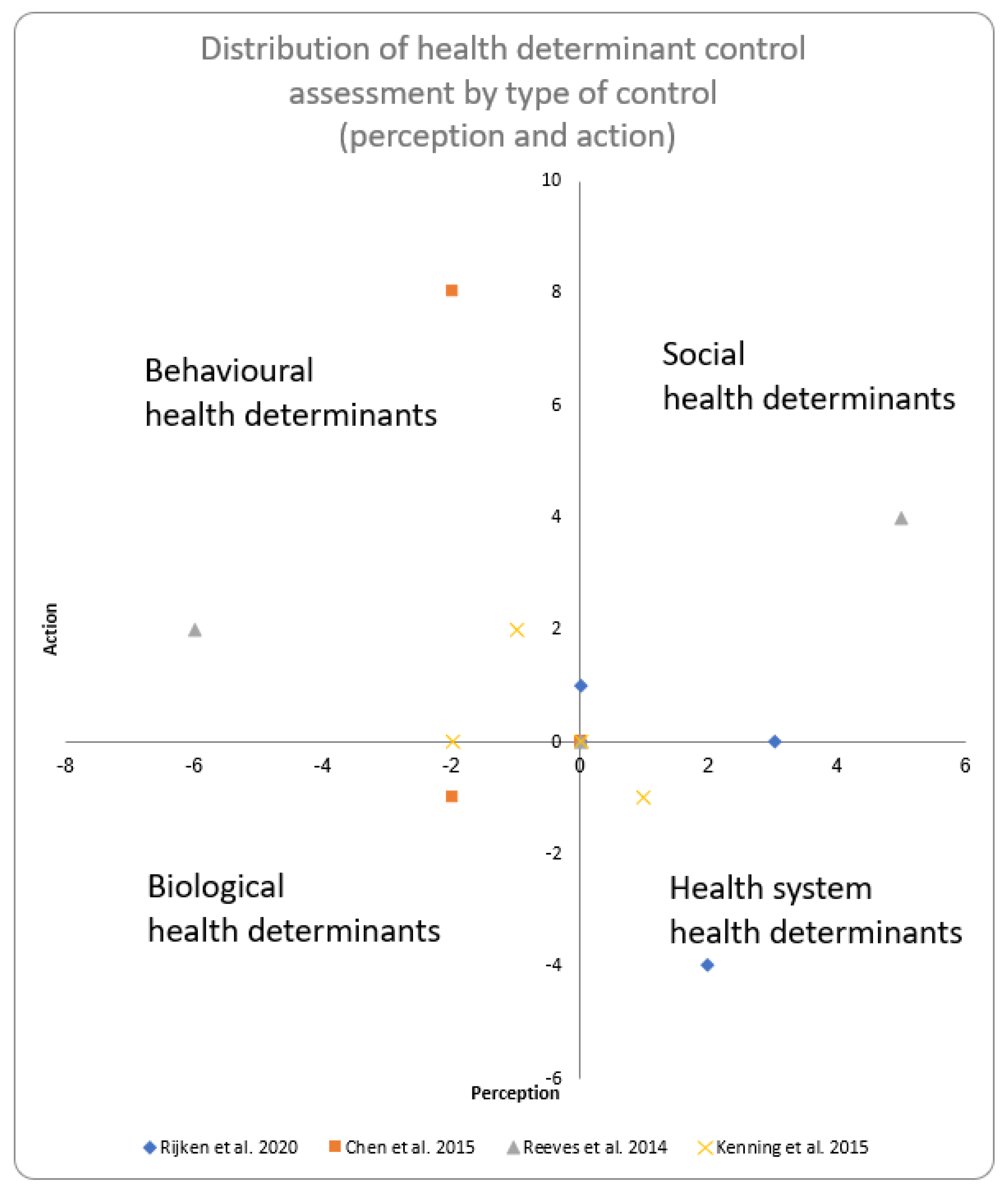Click the "Kenning et al. 2015" legend text
This screenshot has height=1191, width=1008.
(x=792, y=1147)
